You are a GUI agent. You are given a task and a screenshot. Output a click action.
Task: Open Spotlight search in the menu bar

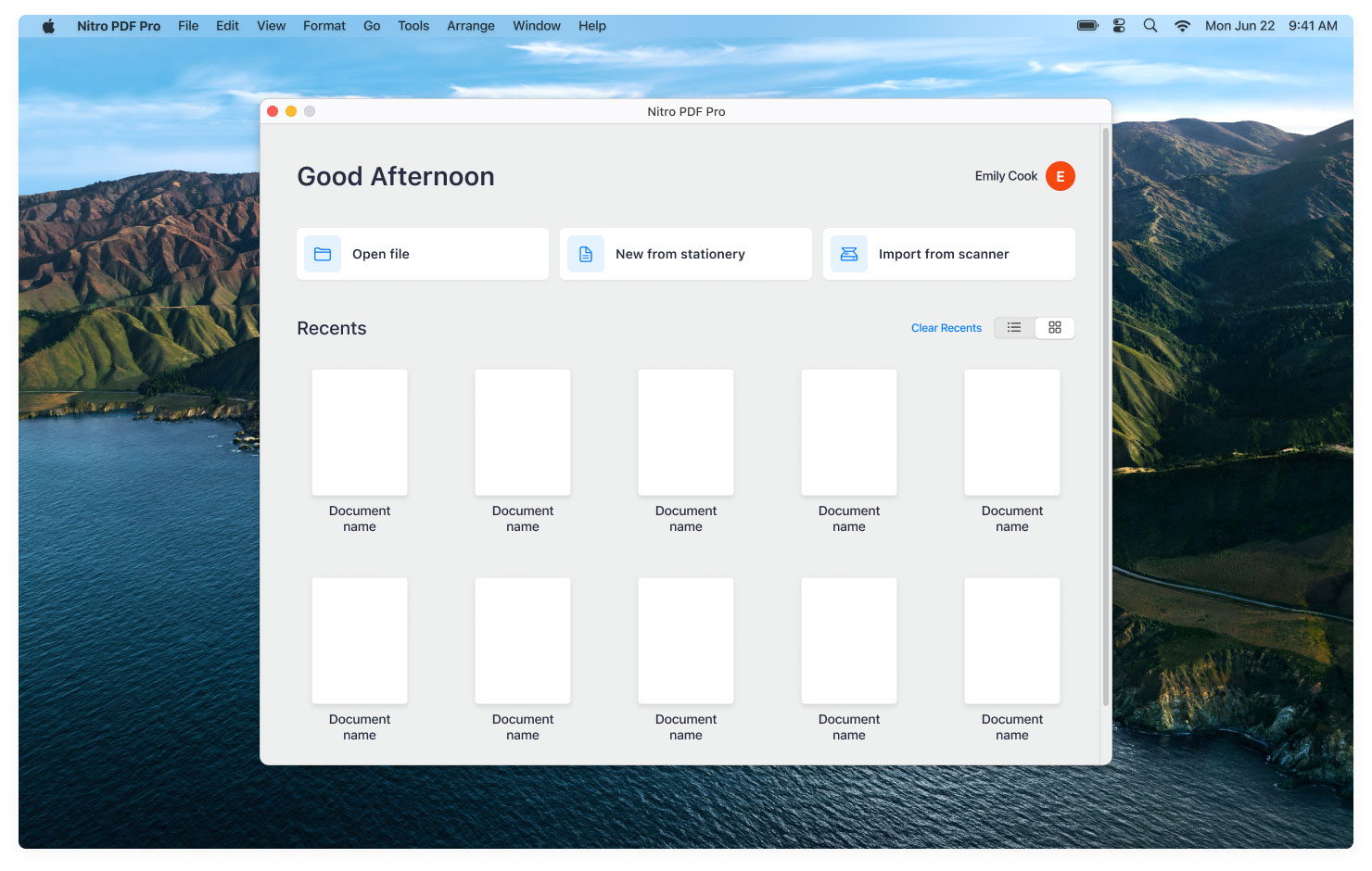tap(1150, 26)
